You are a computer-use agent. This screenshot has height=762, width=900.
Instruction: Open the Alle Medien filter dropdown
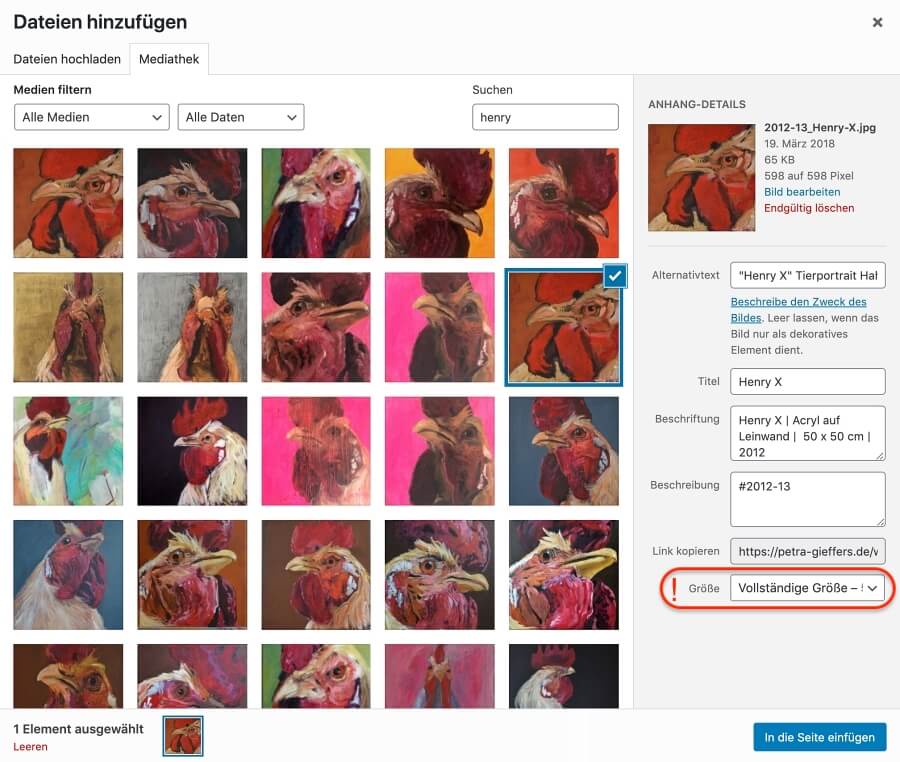(91, 117)
